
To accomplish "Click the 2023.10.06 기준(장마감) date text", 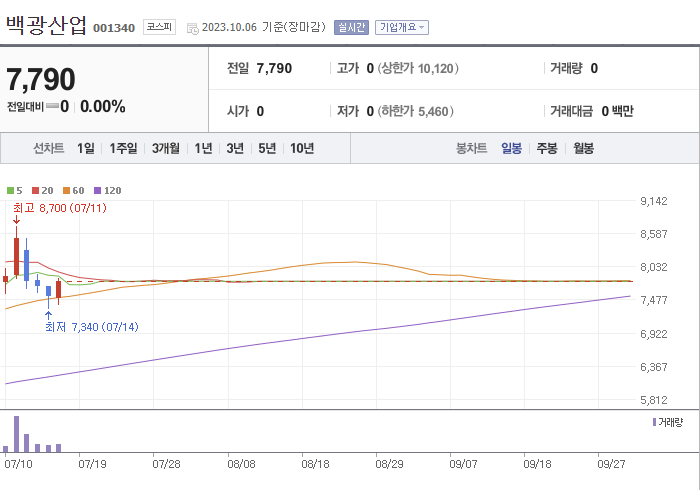I will pyautogui.click(x=264, y=27).
